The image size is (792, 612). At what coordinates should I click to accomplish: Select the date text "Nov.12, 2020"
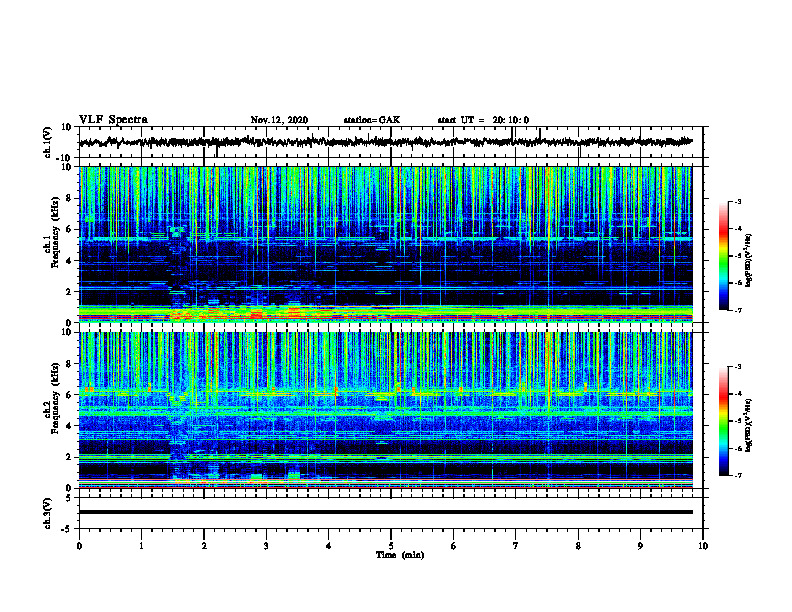pyautogui.click(x=279, y=120)
